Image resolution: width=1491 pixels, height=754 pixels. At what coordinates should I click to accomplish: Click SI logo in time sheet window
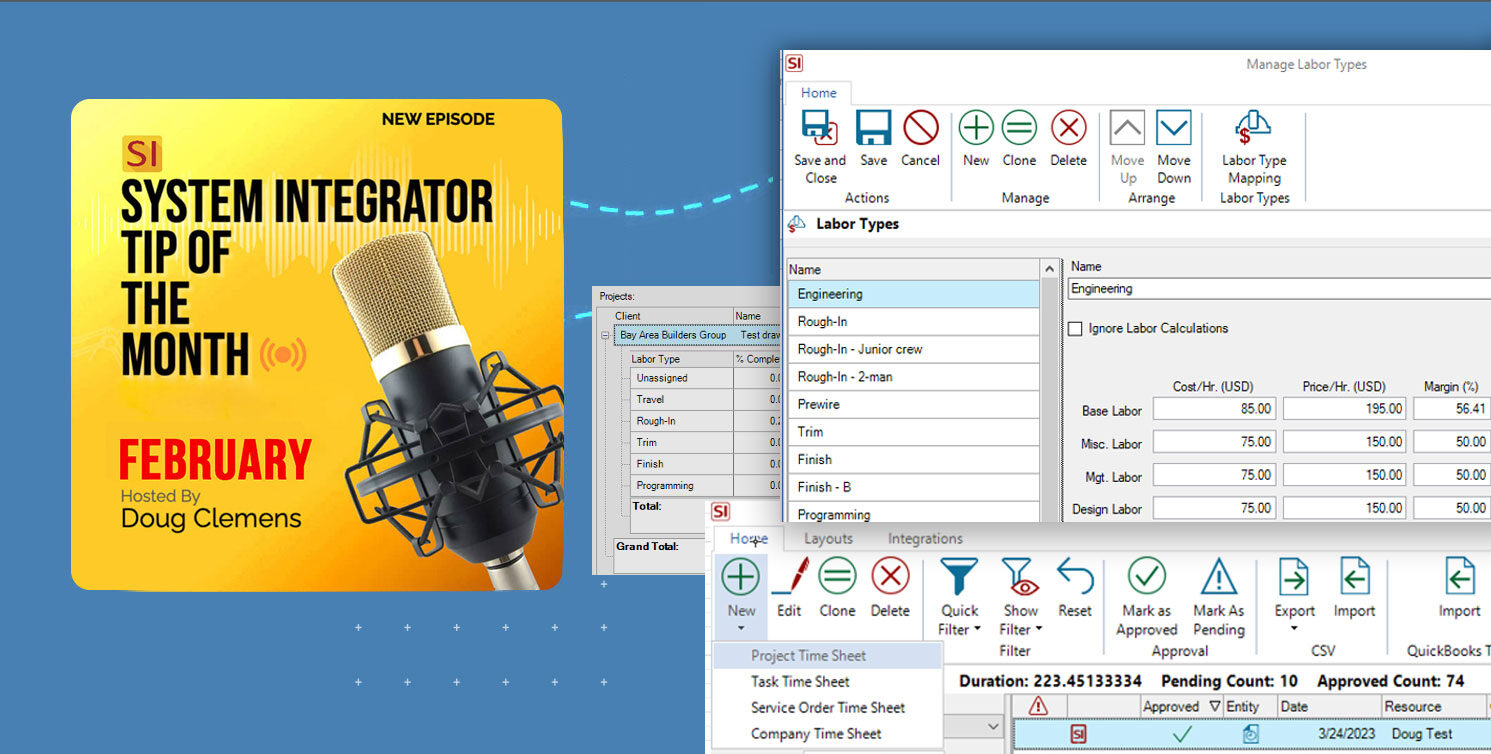click(721, 512)
